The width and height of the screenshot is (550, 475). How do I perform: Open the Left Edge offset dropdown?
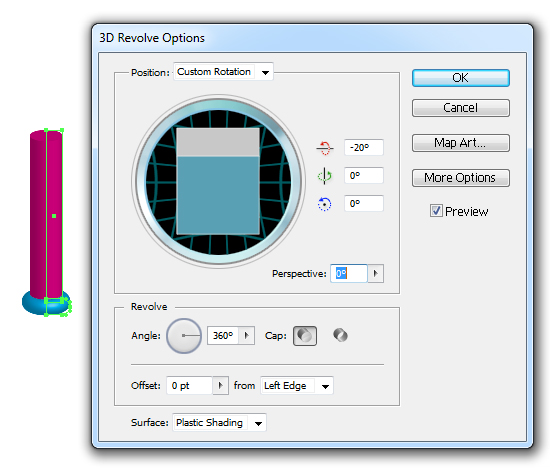coord(297,386)
